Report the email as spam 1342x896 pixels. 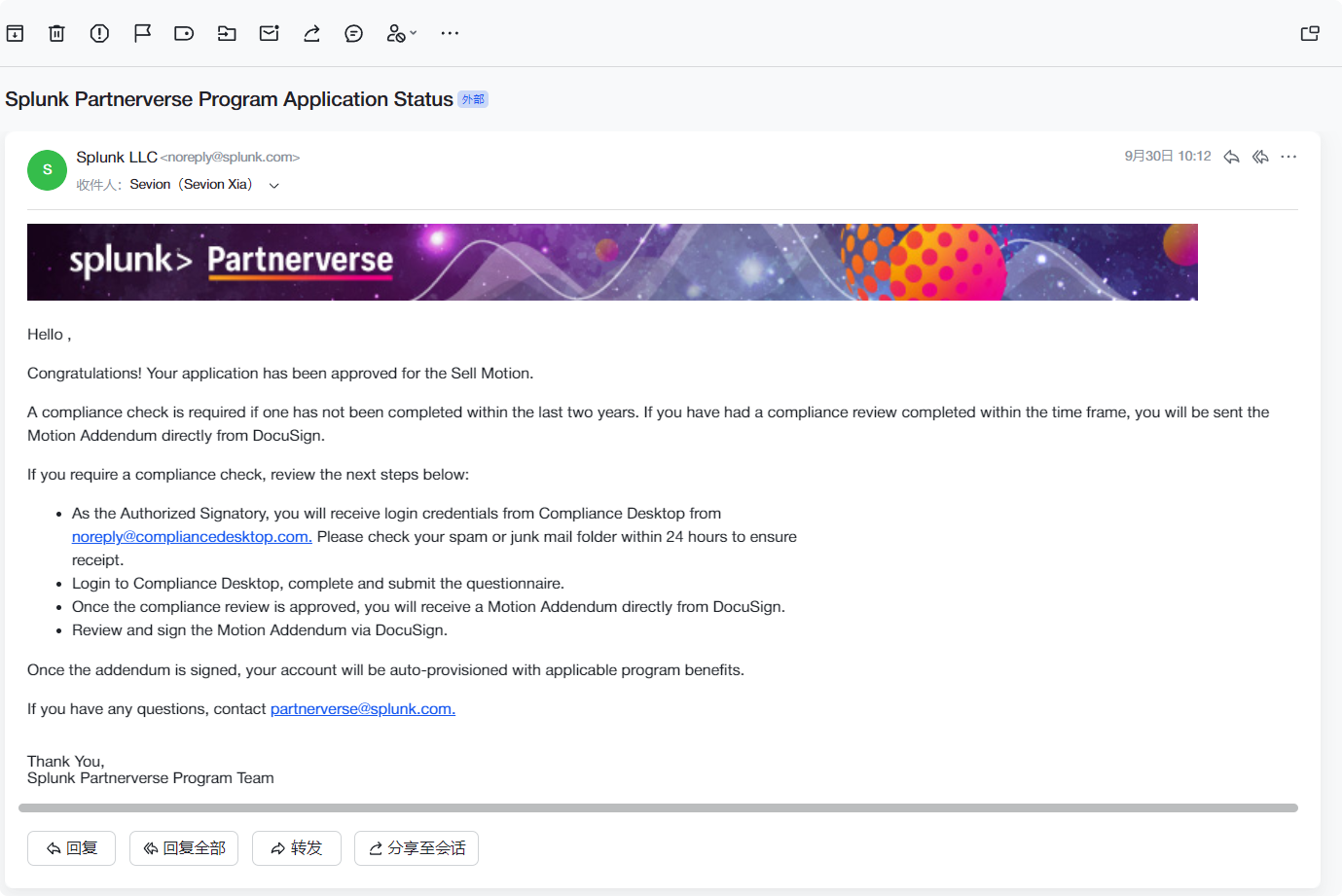[99, 34]
